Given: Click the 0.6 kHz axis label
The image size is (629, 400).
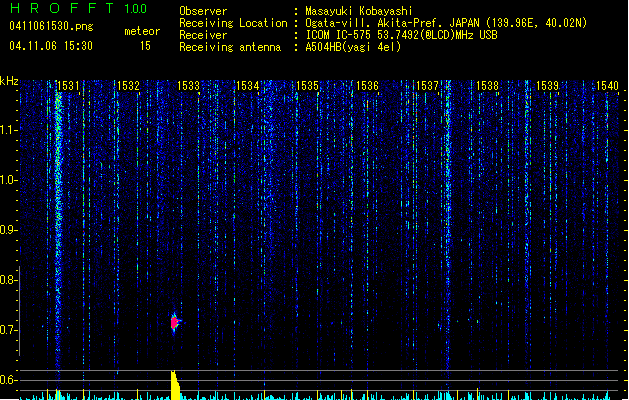Looking at the screenshot, I should point(8,380).
